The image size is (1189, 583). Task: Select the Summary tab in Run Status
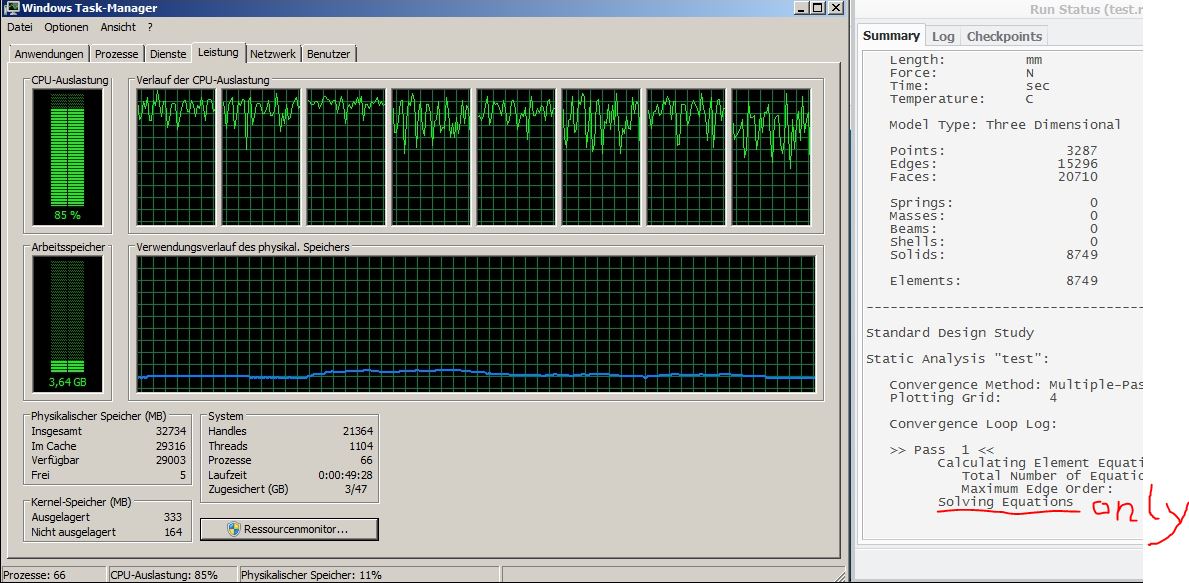click(891, 36)
